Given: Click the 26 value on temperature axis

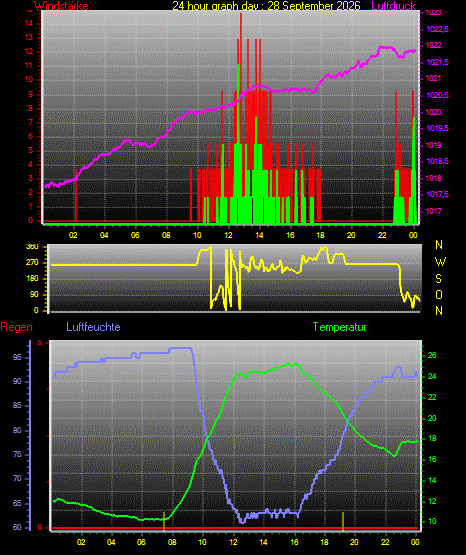Looking at the screenshot, I should pos(432,355).
